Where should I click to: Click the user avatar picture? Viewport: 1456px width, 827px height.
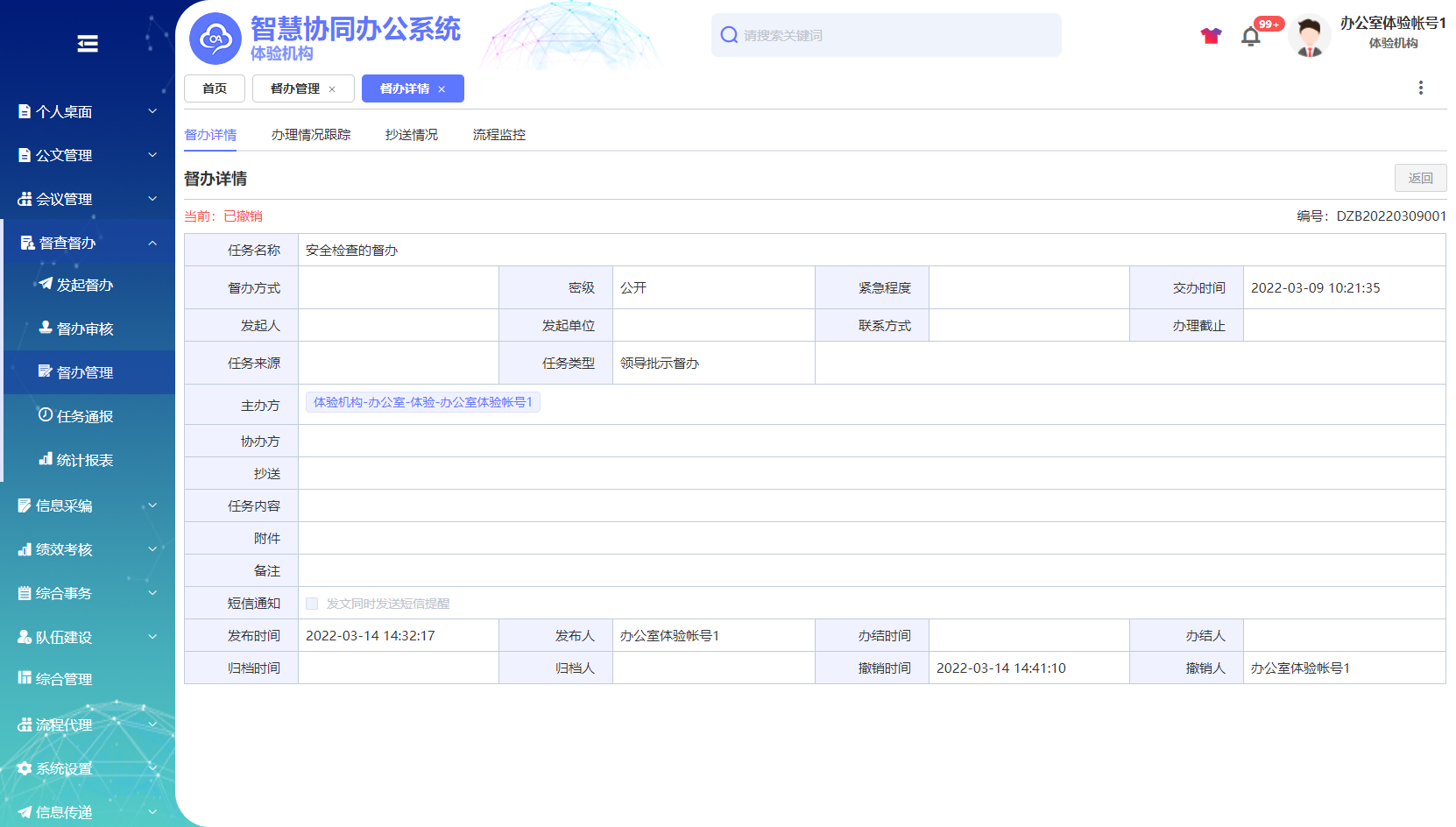point(1309,37)
